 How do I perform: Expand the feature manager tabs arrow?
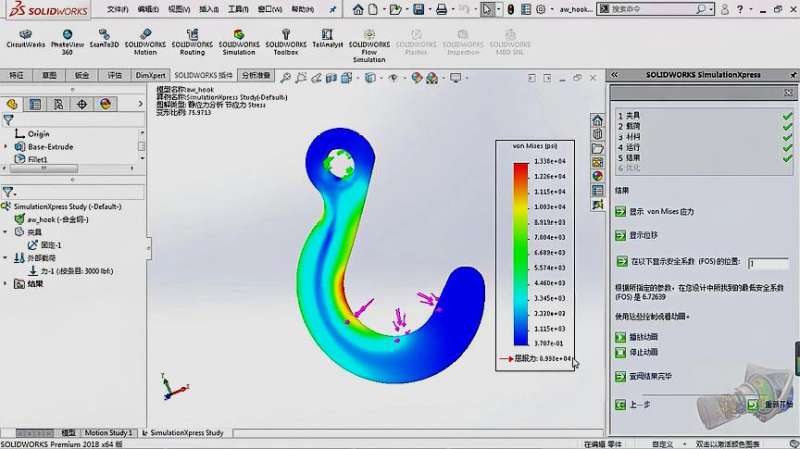(x=140, y=104)
